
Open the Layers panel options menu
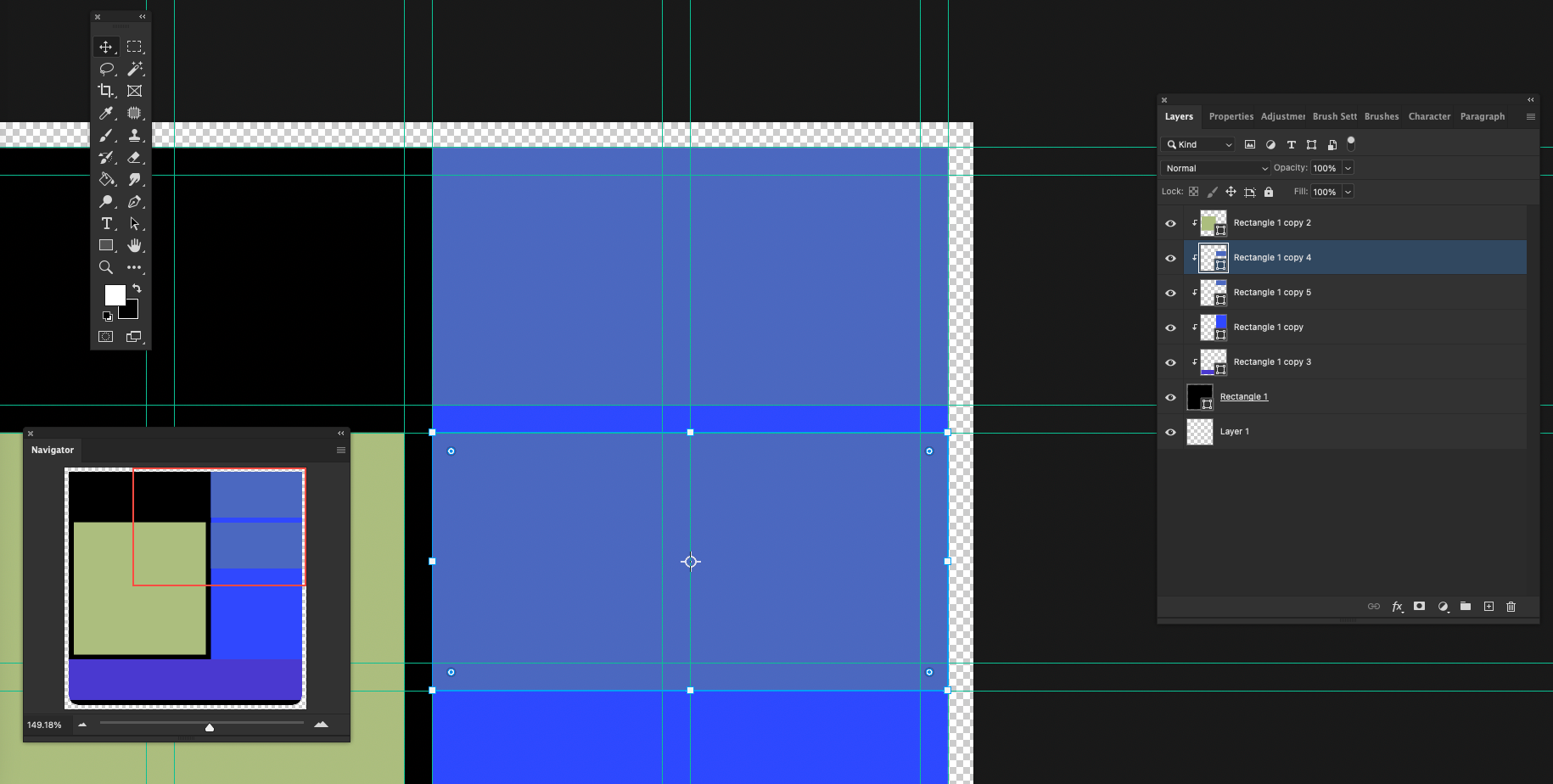pyautogui.click(x=1531, y=116)
